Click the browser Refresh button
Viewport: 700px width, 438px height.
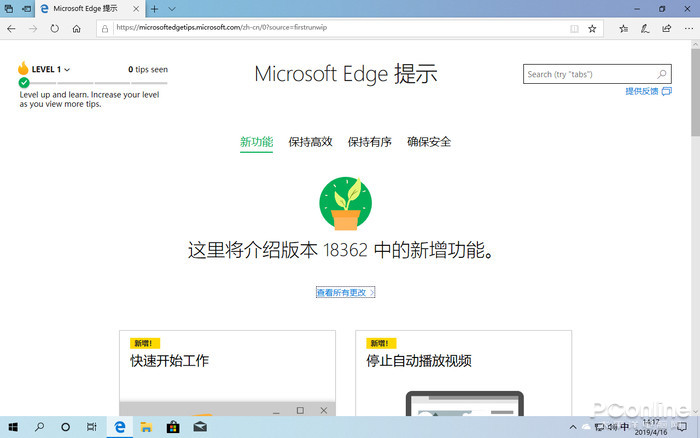click(x=55, y=29)
